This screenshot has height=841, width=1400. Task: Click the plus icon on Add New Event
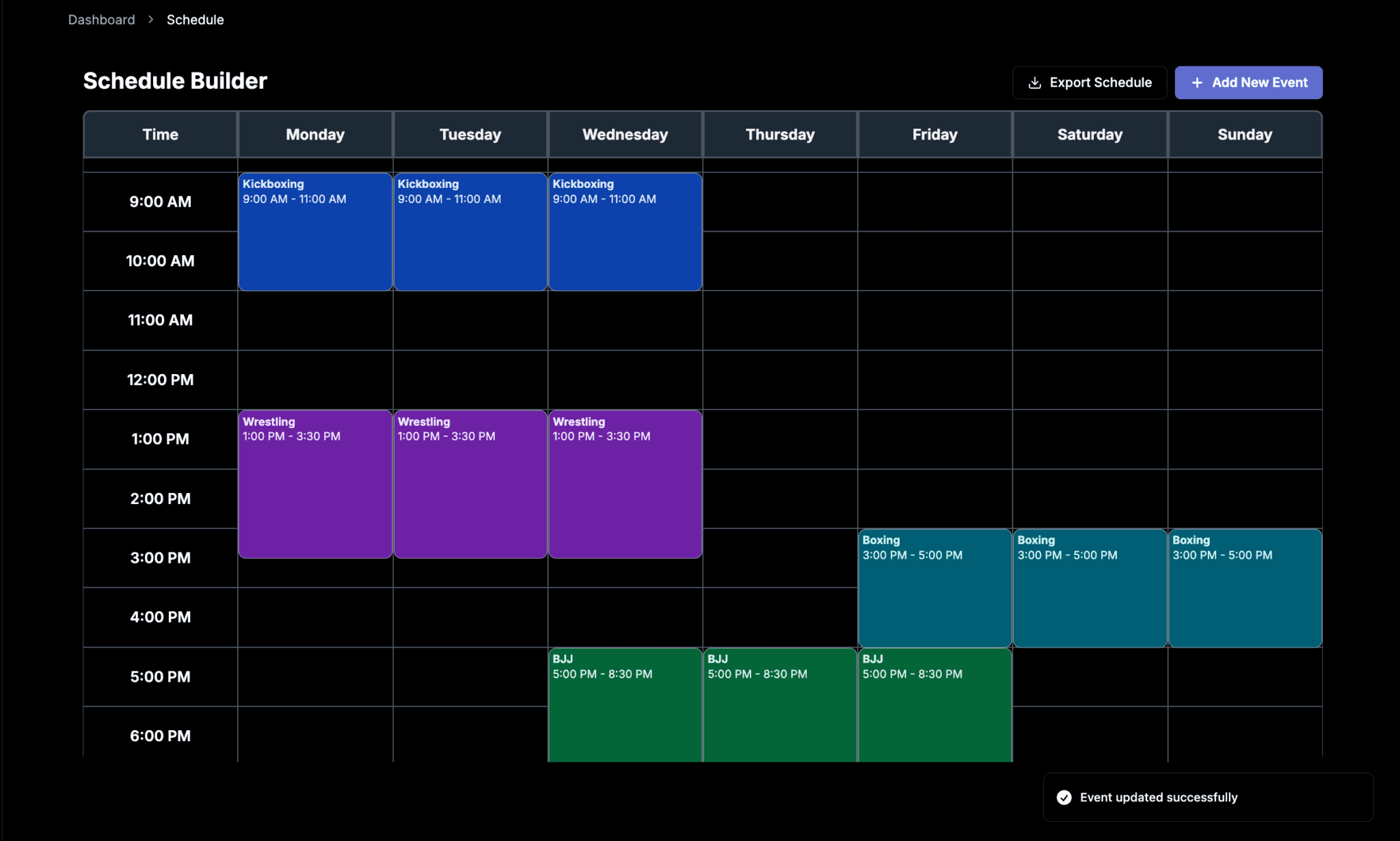pos(1197,83)
